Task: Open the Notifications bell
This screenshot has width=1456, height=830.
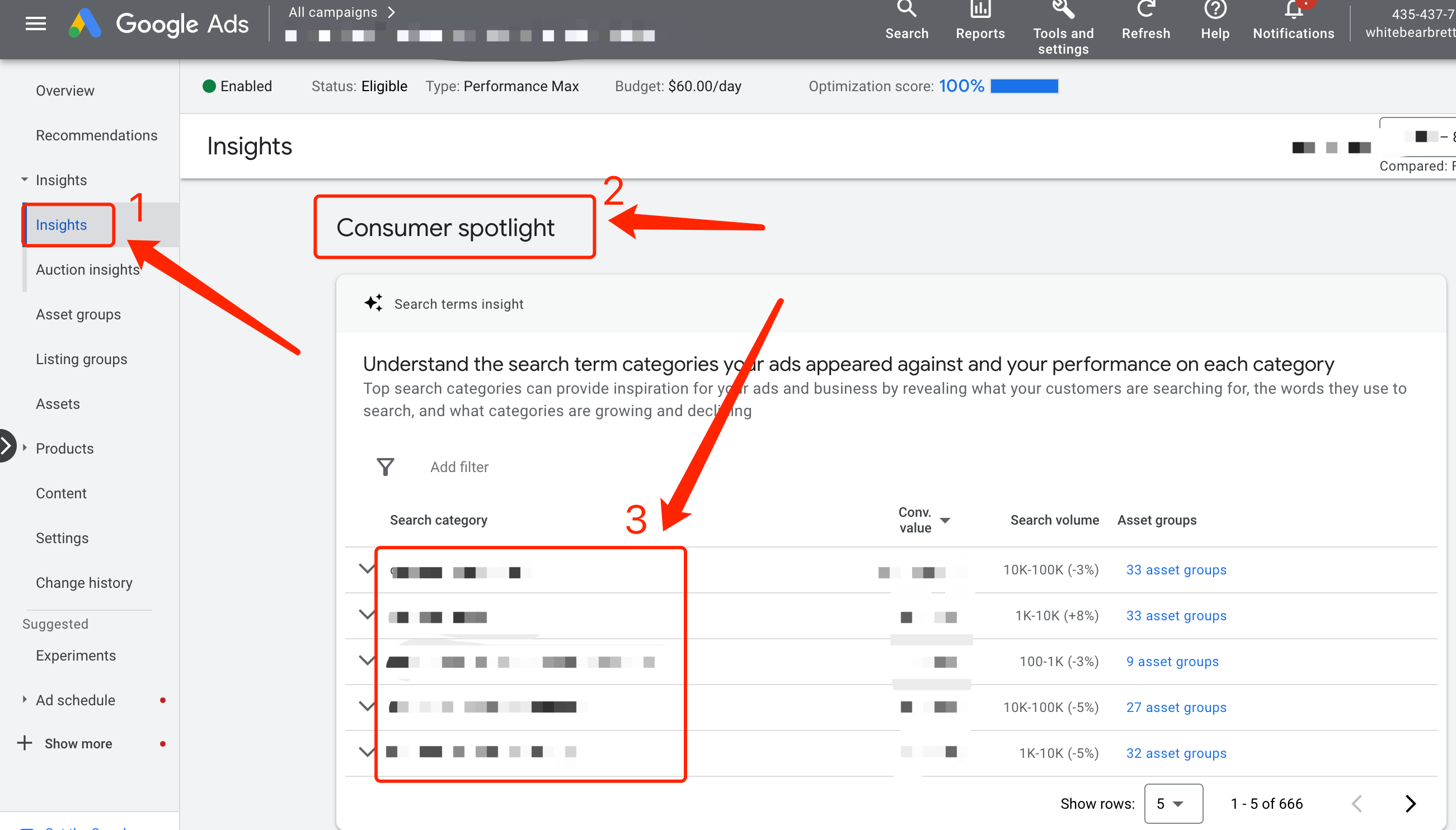Action: click(1293, 10)
